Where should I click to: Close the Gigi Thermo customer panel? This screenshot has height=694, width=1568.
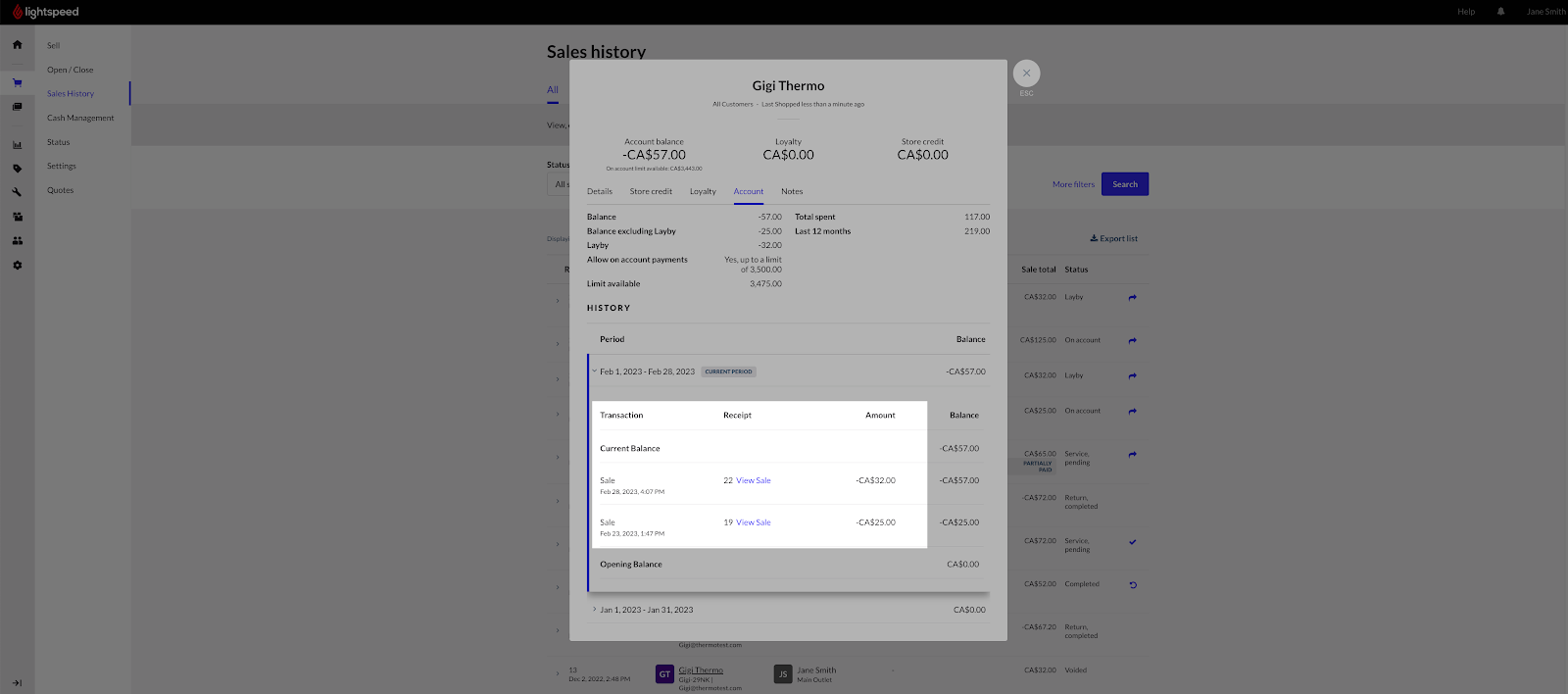1026,74
